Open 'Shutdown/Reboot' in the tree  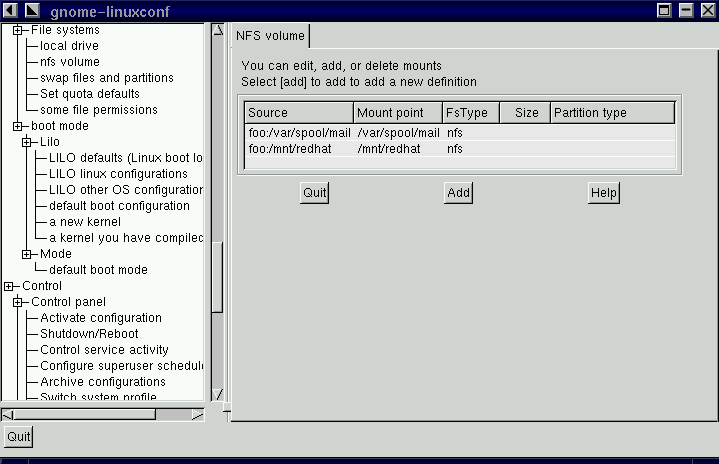point(89,334)
